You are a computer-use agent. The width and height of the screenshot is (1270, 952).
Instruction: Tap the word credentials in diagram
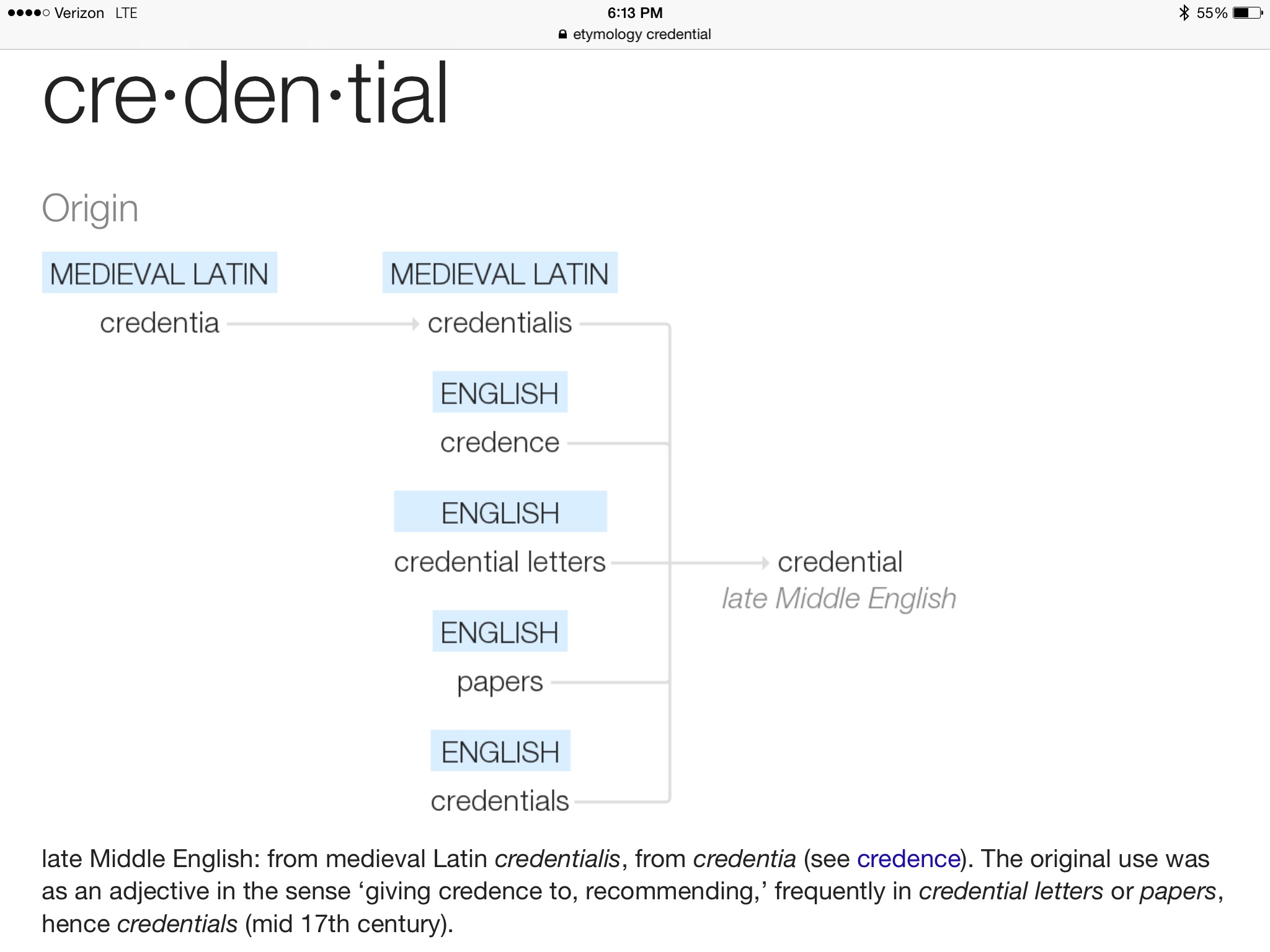tap(500, 801)
